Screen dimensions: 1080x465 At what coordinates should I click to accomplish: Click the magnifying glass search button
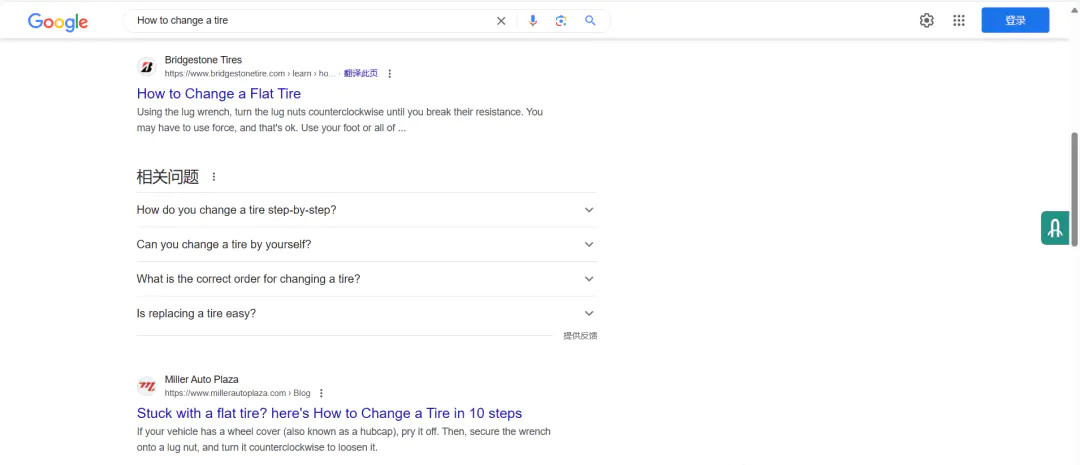(590, 21)
